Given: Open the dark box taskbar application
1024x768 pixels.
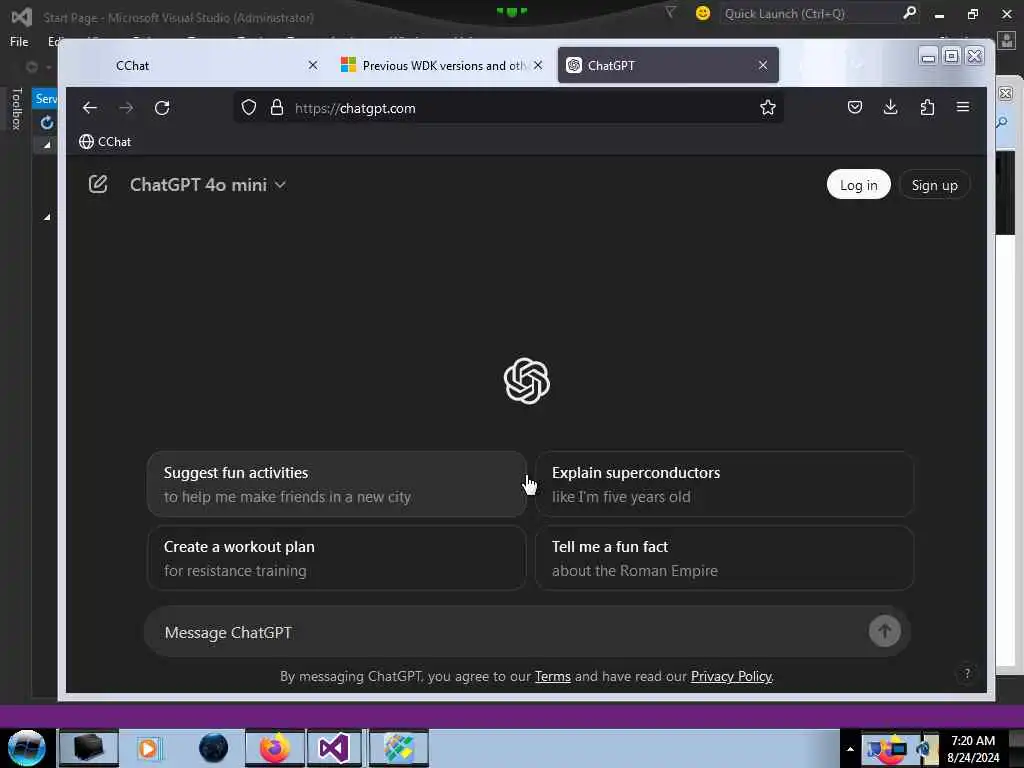Looking at the screenshot, I should 89,748.
